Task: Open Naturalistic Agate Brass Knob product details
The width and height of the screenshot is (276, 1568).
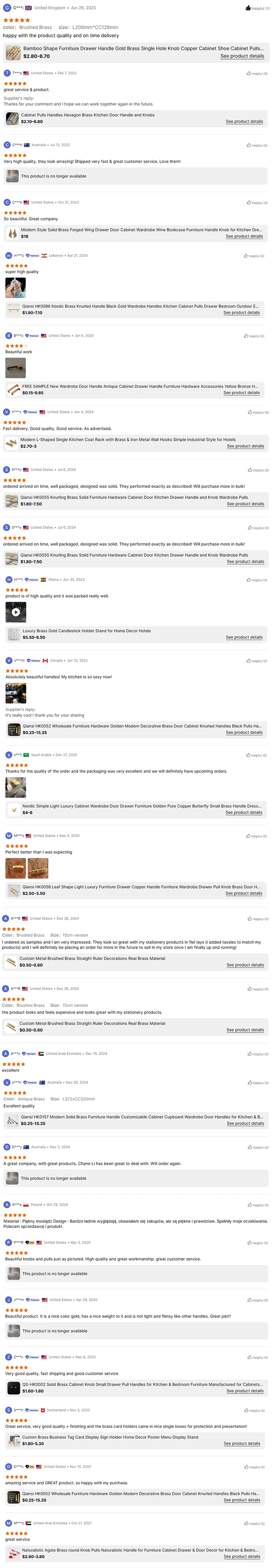Action: click(x=242, y=1557)
